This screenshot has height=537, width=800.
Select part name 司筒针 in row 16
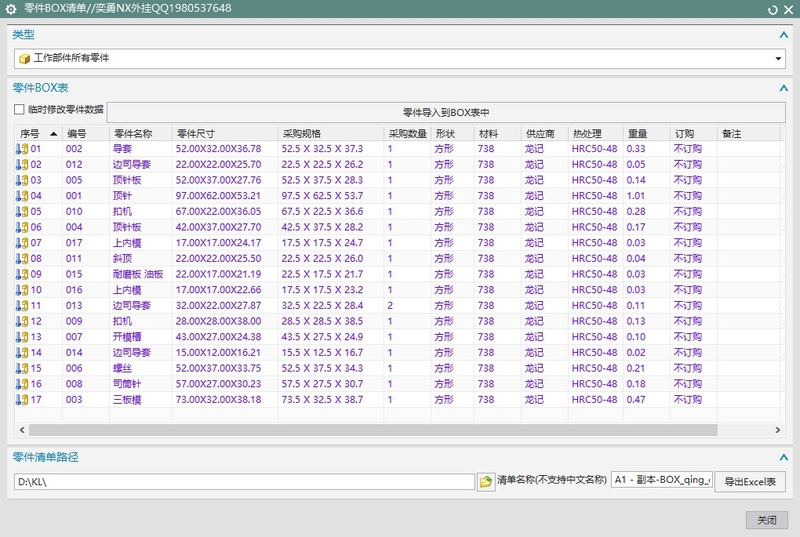coord(127,384)
